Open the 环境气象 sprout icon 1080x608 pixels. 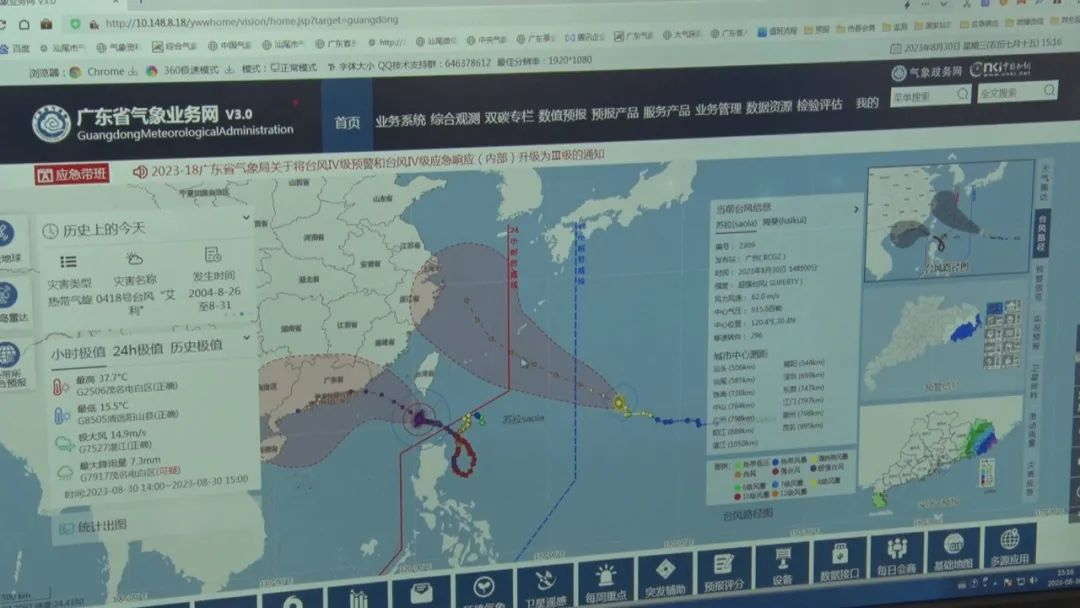(484, 587)
